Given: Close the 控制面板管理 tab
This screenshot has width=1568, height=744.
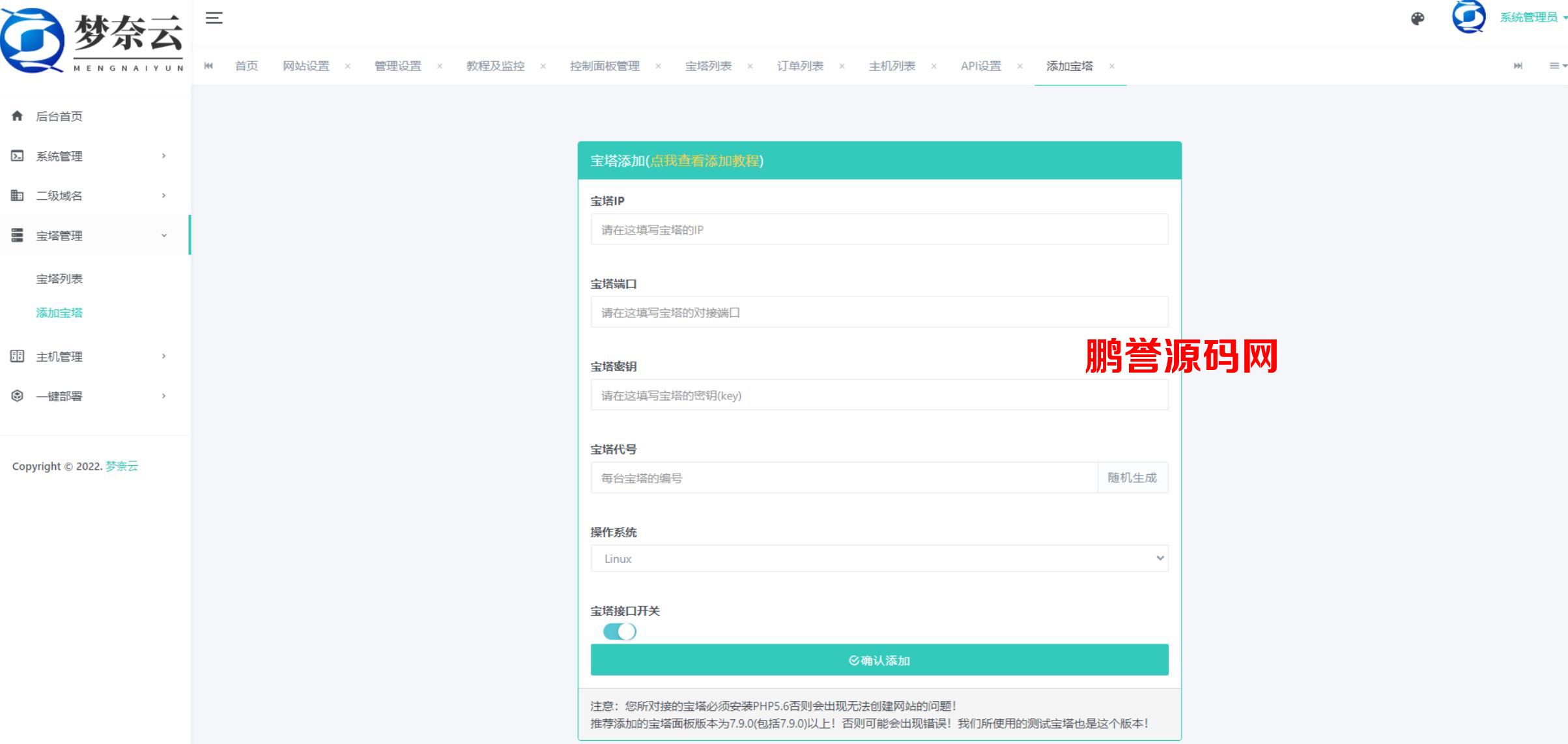Looking at the screenshot, I should tap(658, 66).
